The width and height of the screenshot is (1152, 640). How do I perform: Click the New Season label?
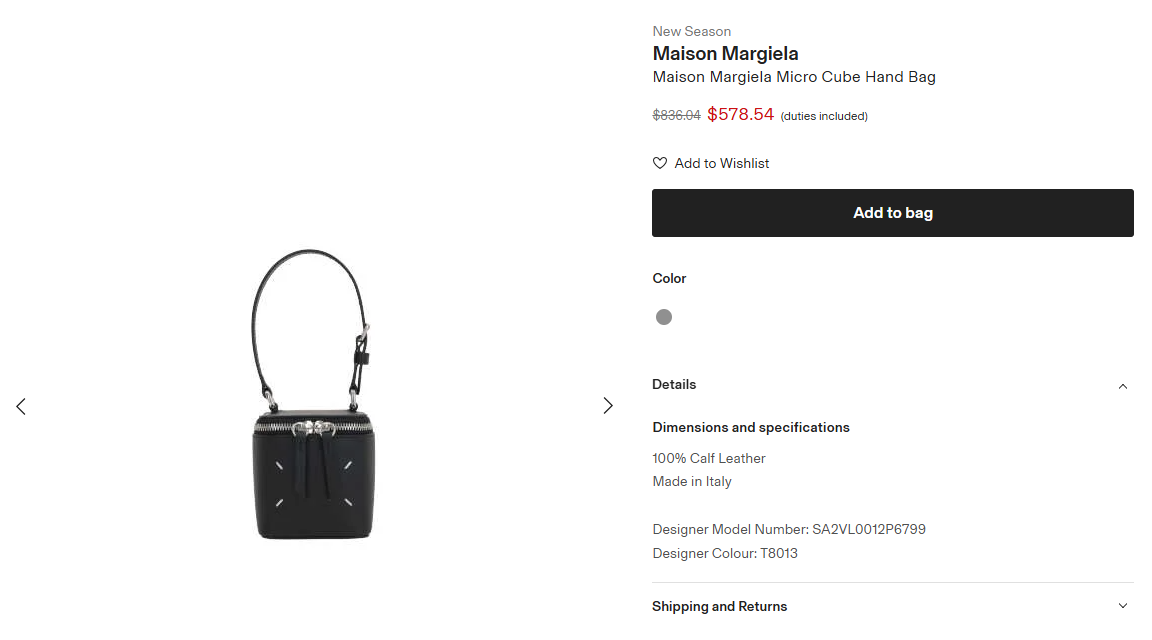point(692,31)
